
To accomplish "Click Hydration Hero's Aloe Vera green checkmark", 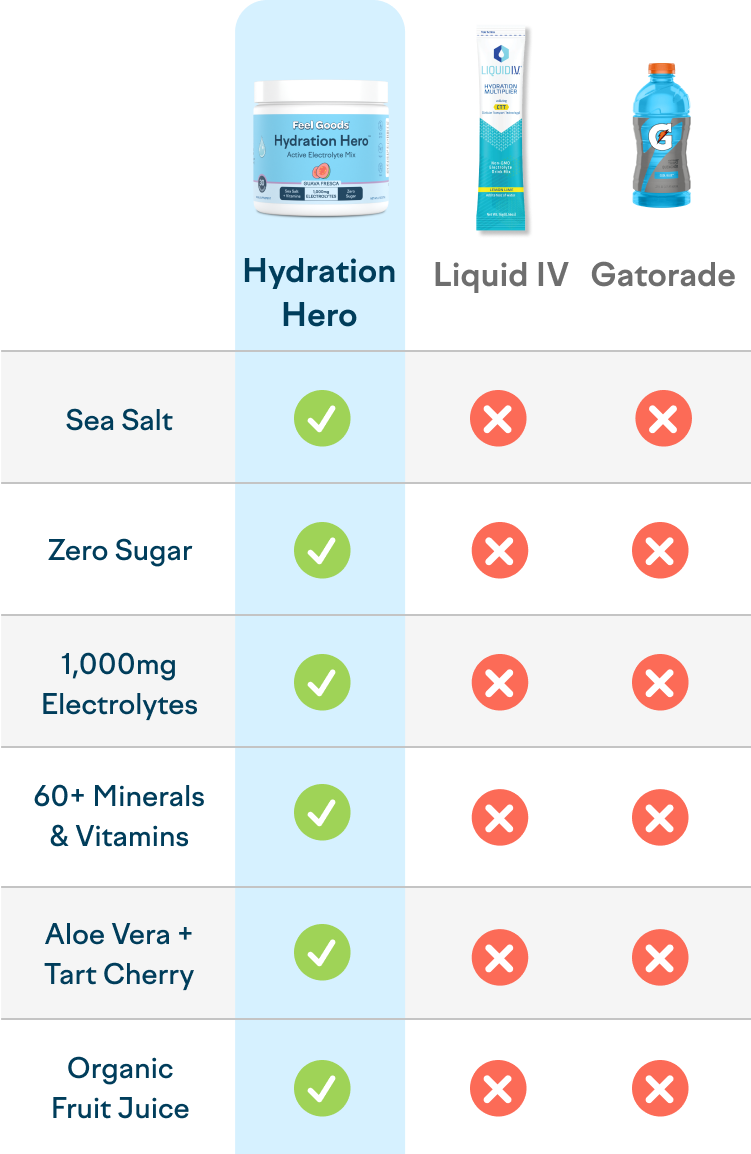I will pos(322,953).
